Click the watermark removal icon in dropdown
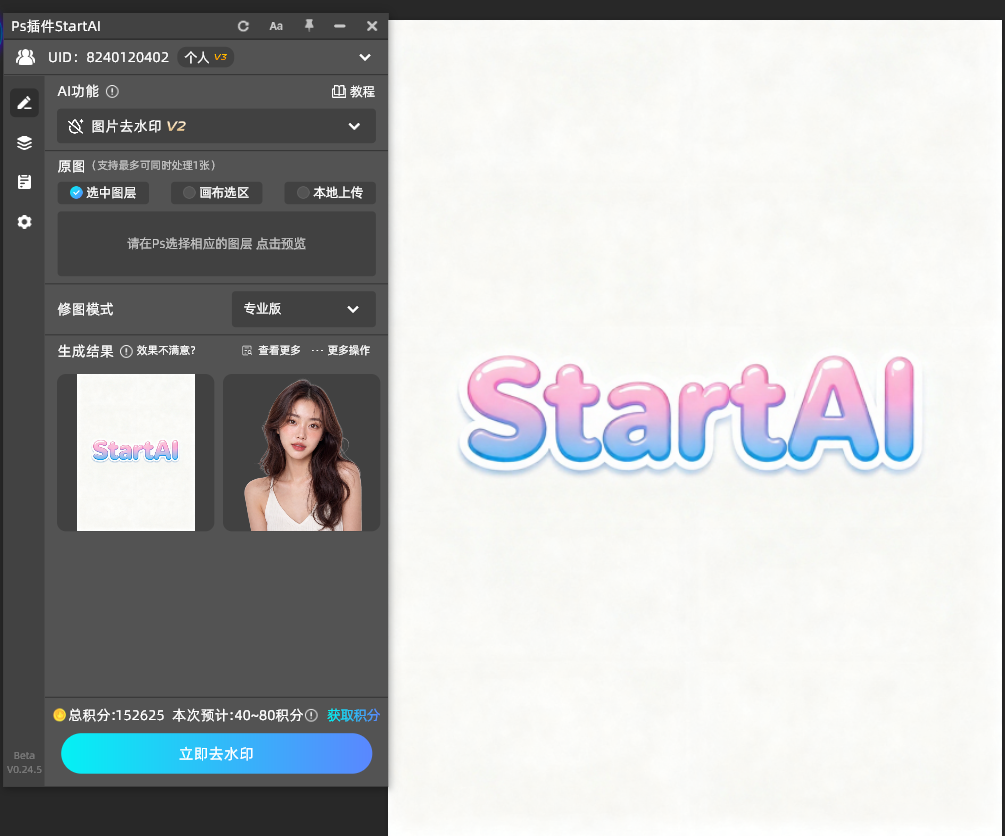Viewport: 1005px width, 836px height. tap(76, 126)
